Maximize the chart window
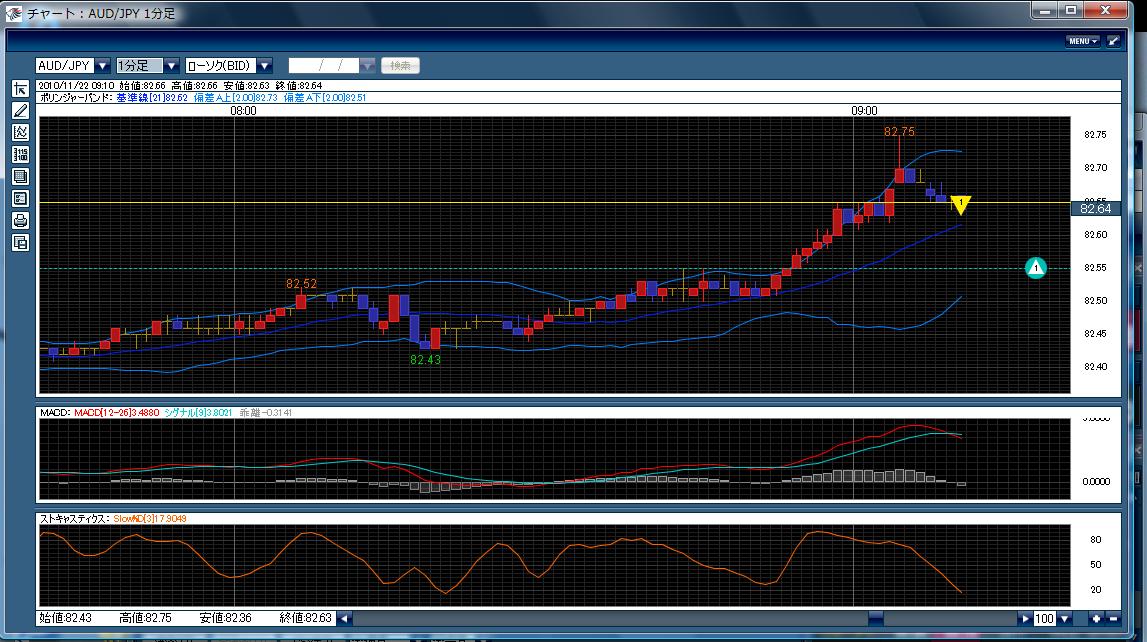This screenshot has height=642, width=1147. [x=1071, y=10]
